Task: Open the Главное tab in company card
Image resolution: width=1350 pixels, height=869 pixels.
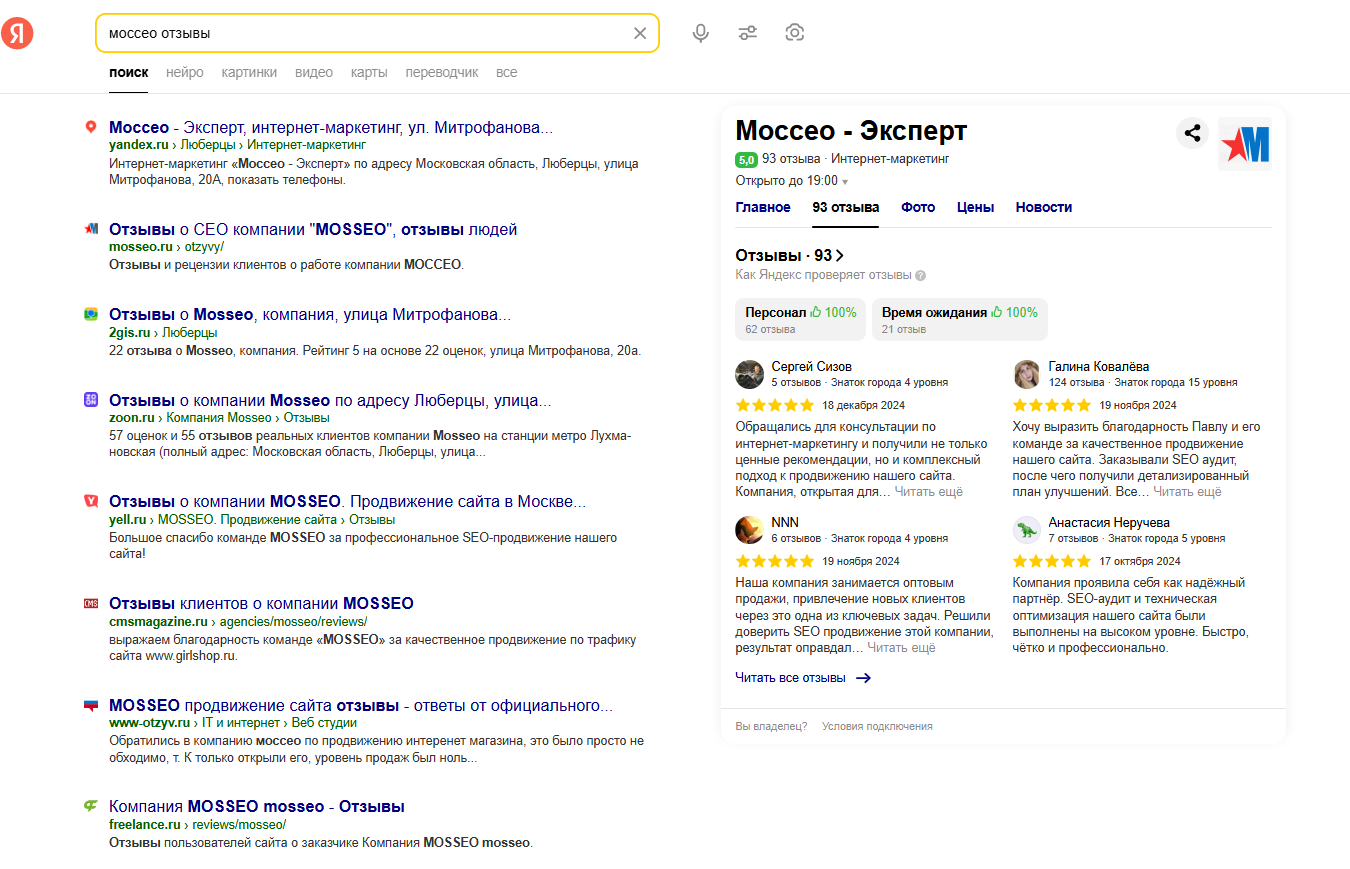Action: [x=763, y=207]
